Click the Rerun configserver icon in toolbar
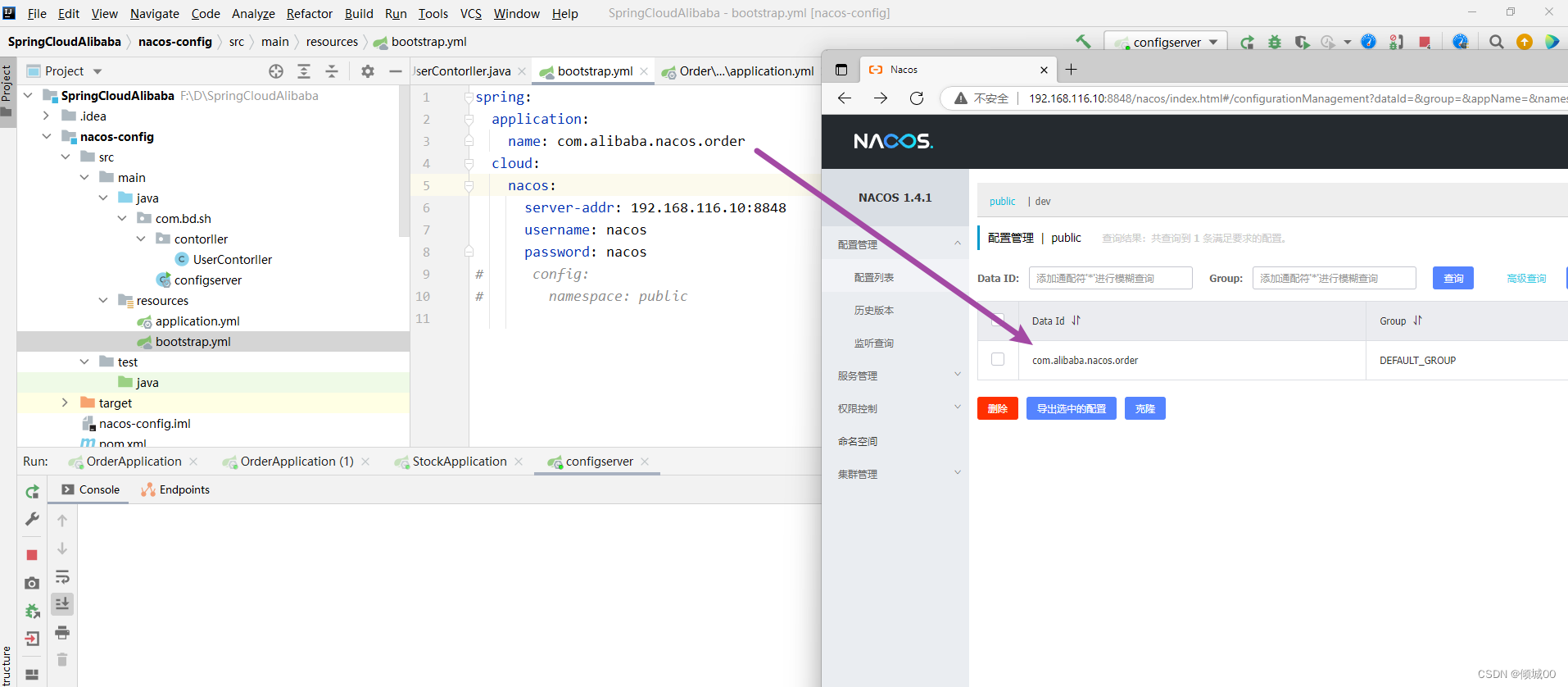Screen dimensions: 1568x687 [1247, 42]
